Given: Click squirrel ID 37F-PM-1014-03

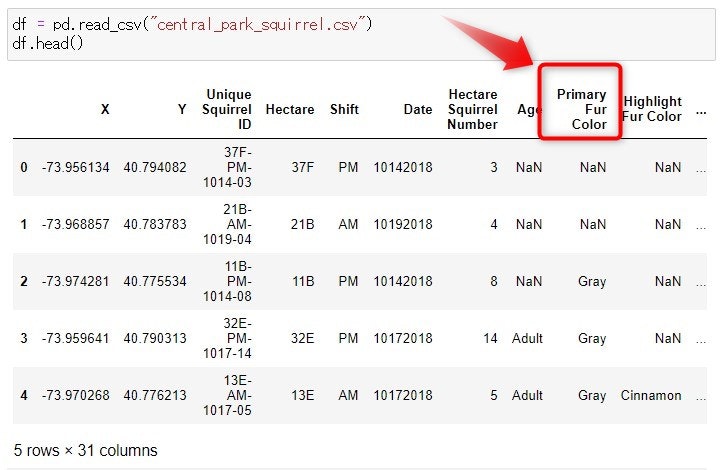Looking at the screenshot, I should [x=227, y=167].
